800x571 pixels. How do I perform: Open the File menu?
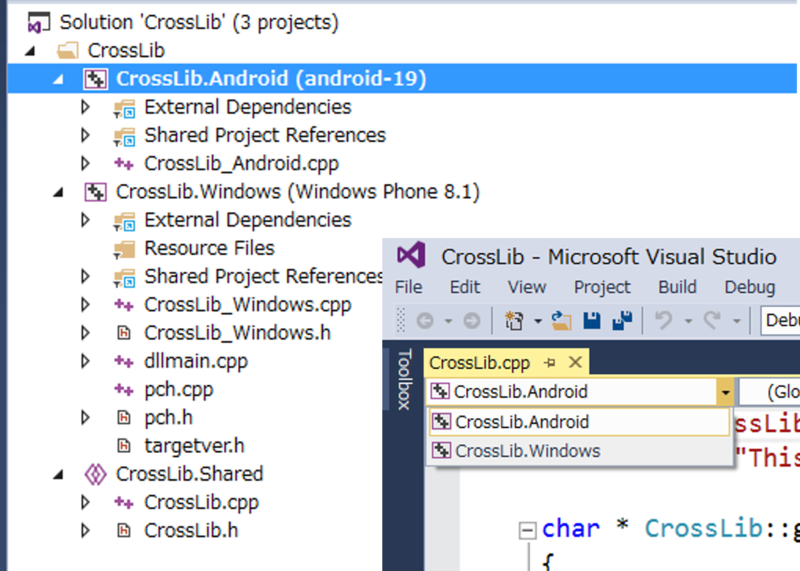tap(408, 287)
